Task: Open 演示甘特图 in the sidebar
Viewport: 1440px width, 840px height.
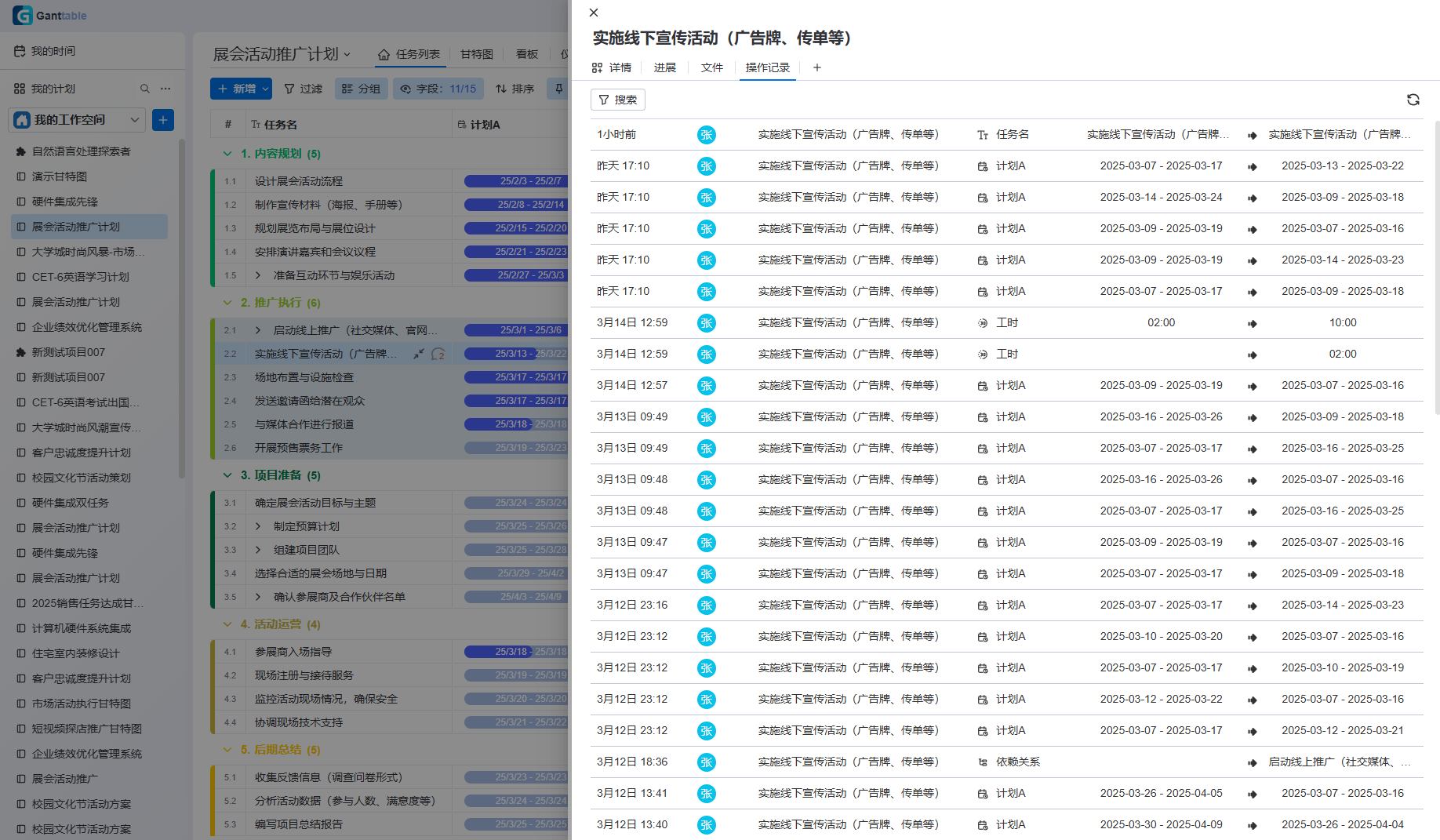Action: (60, 176)
